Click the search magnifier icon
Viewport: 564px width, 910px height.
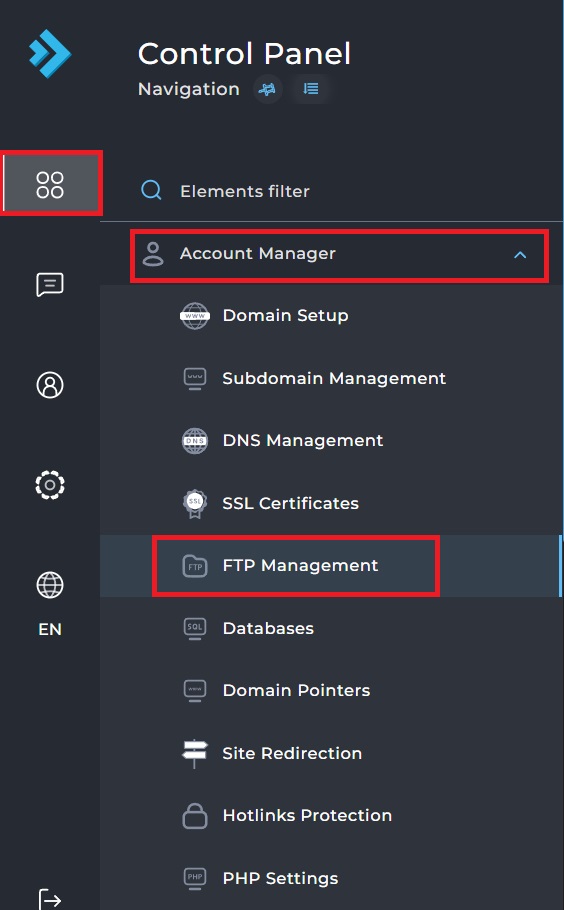point(151,190)
